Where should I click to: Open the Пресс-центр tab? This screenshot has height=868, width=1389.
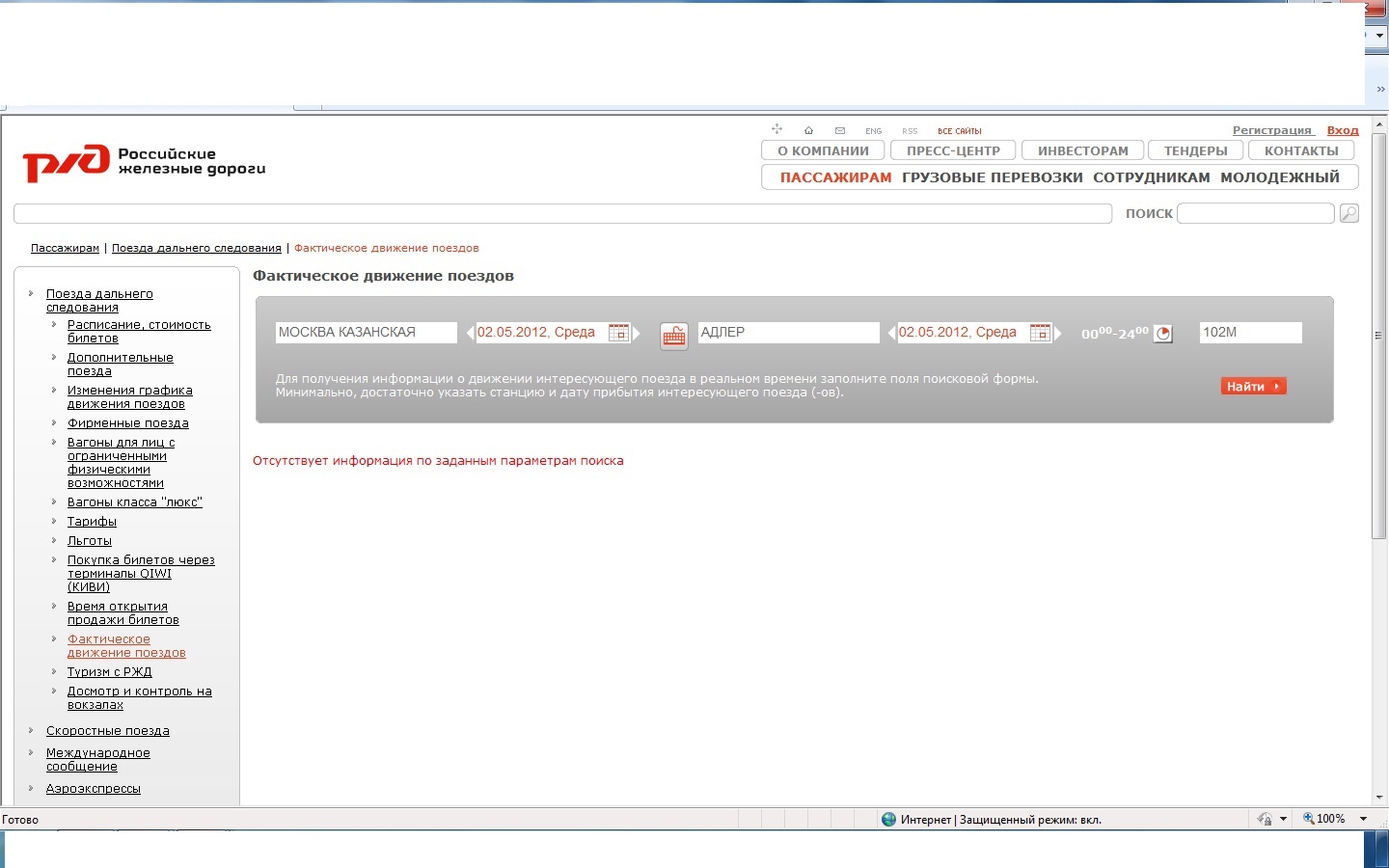coord(953,150)
